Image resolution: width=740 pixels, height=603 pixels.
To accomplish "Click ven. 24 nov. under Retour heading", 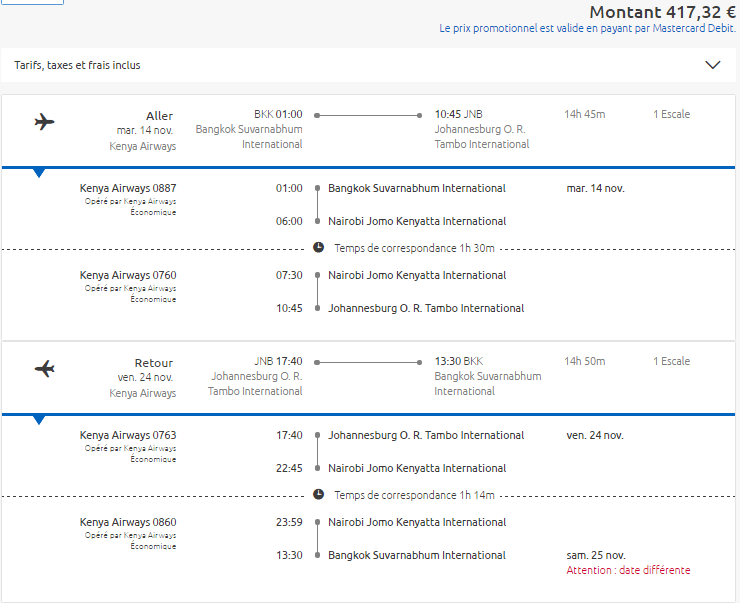I will (145, 377).
